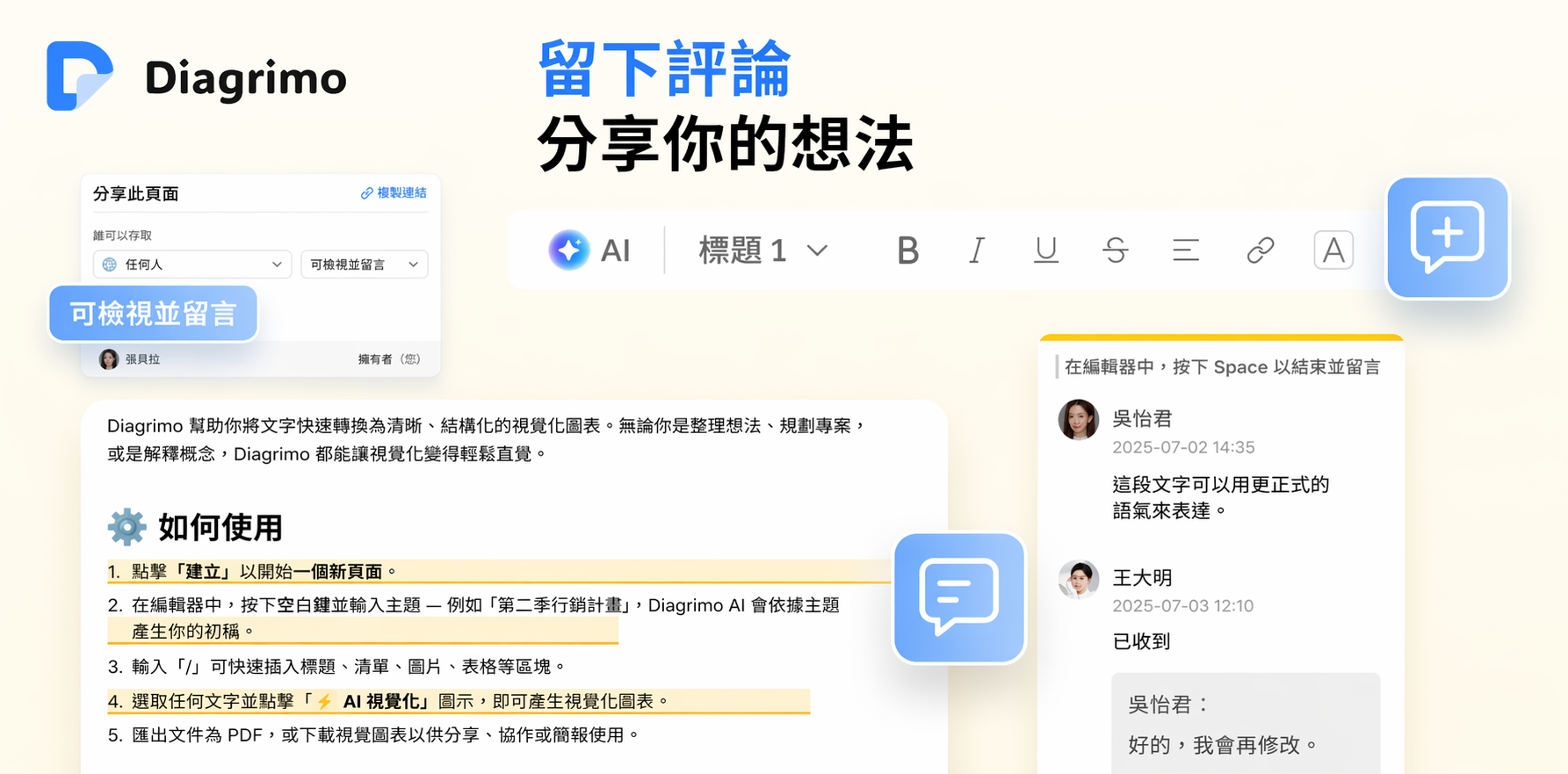Click the highlighted step 點擊「建立」以開始一個新頁面
This screenshot has width=1568, height=774.
(264, 572)
